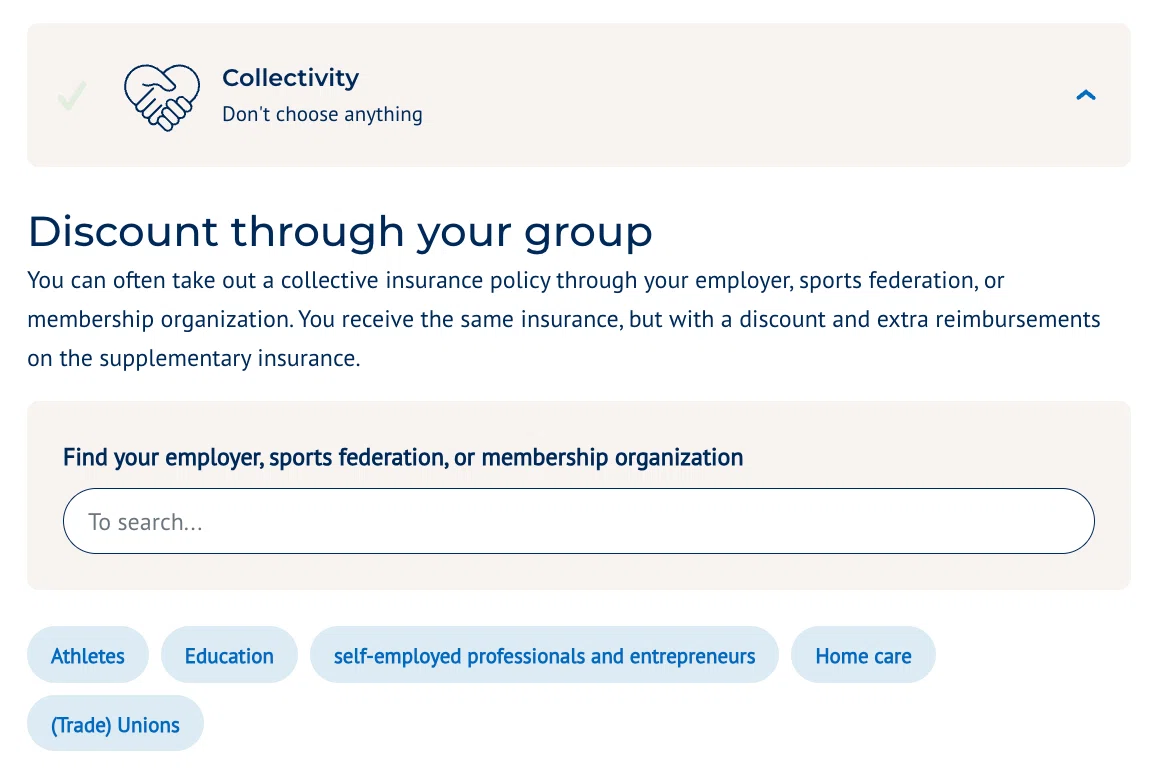Collapse the Collectivity section with the chevron
Screen dimensions: 1158x776
point(1085,95)
